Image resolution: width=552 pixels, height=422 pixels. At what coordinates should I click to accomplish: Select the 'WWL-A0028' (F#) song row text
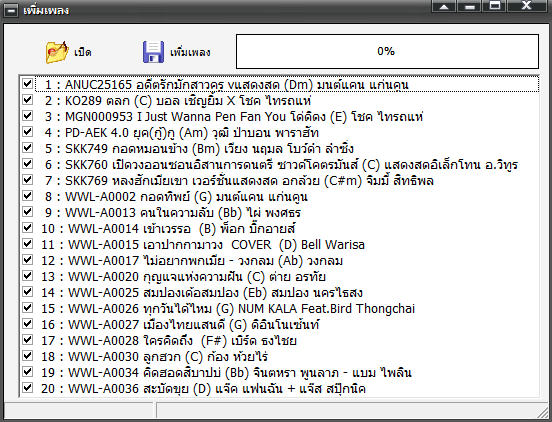(169, 341)
